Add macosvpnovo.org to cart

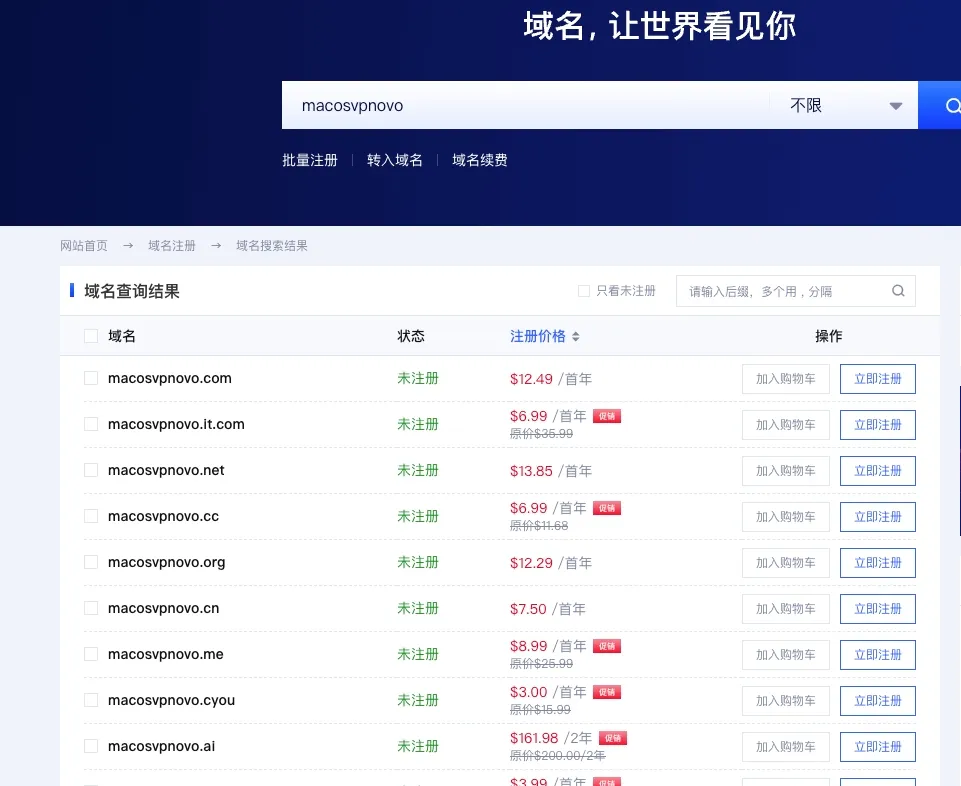786,563
